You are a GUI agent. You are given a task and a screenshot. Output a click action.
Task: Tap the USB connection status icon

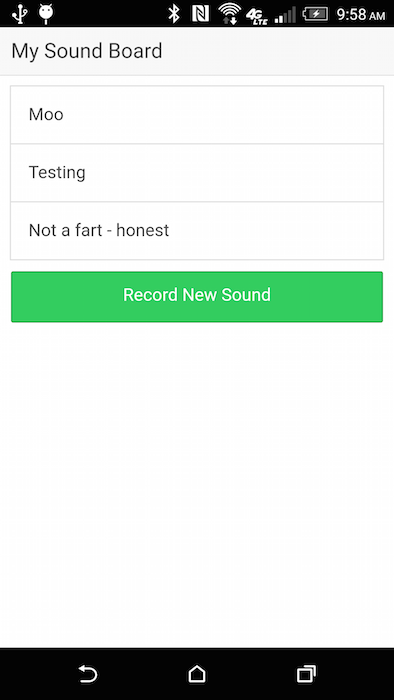coord(19,13)
